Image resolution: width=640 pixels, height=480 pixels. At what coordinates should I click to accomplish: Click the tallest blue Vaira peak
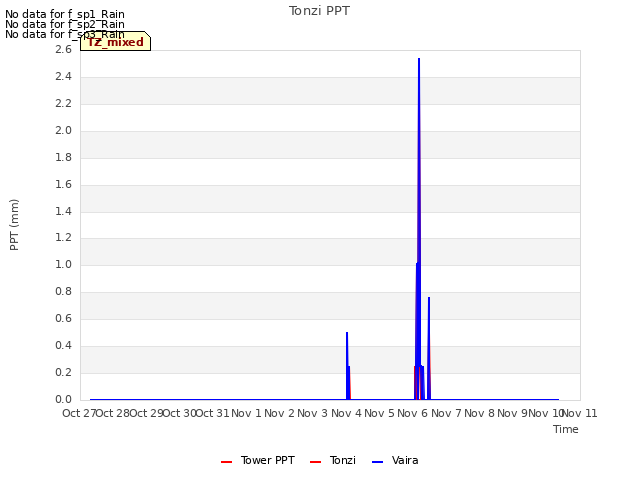[419, 60]
